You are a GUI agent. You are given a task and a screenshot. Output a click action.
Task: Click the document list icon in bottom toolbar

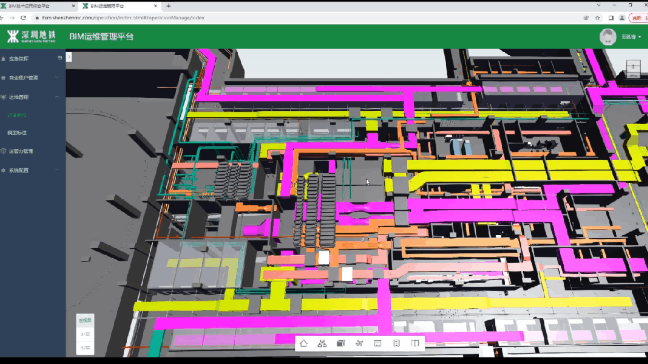click(396, 343)
